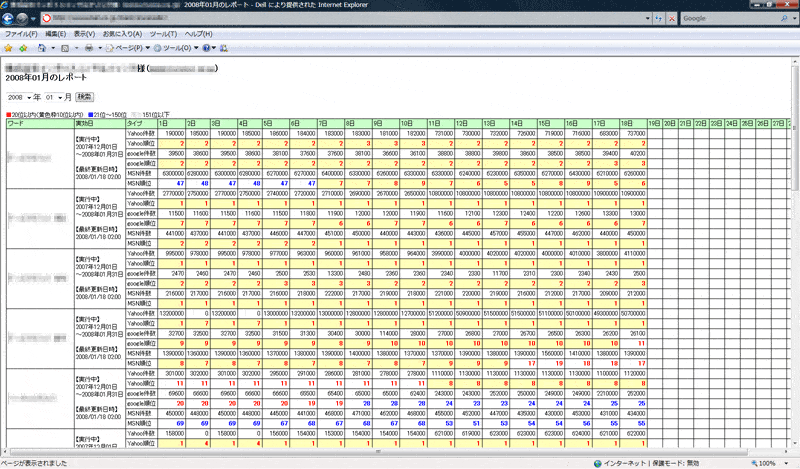Click the page icon in address bar

point(46,18)
